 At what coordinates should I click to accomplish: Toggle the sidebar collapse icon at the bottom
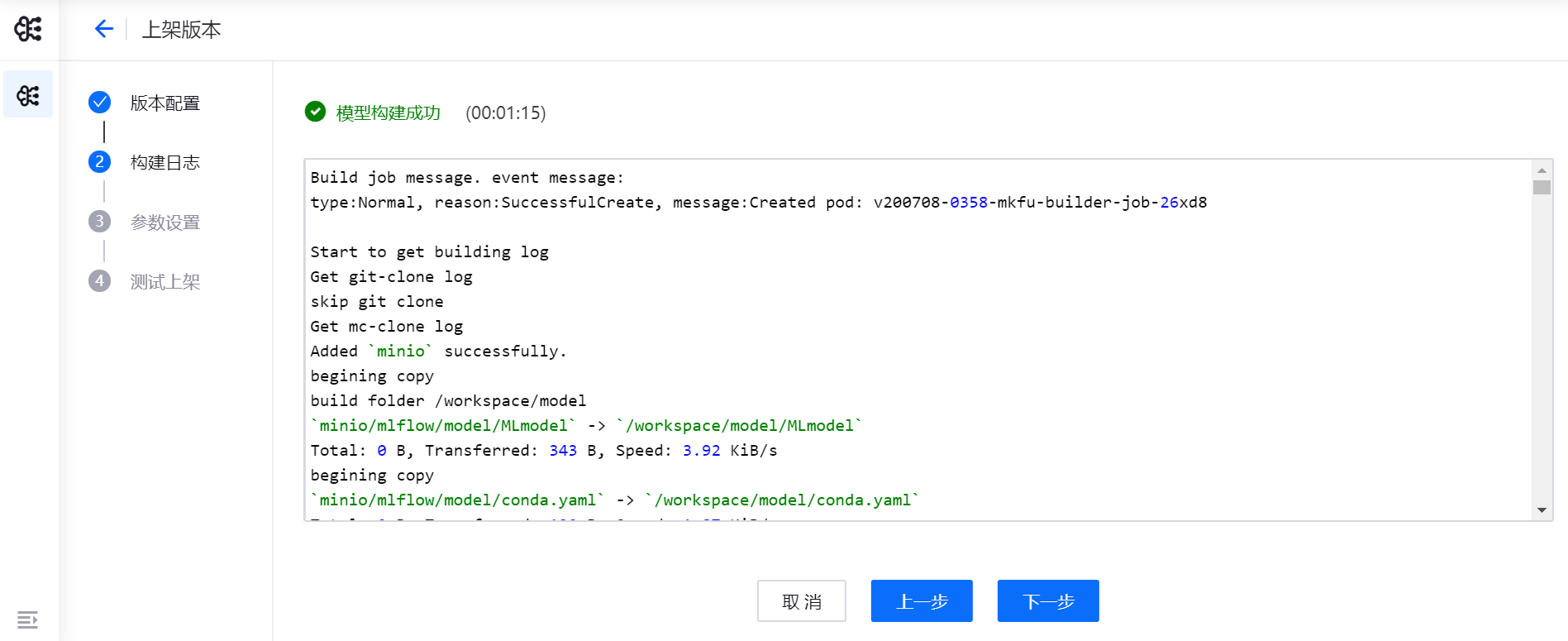point(27,619)
